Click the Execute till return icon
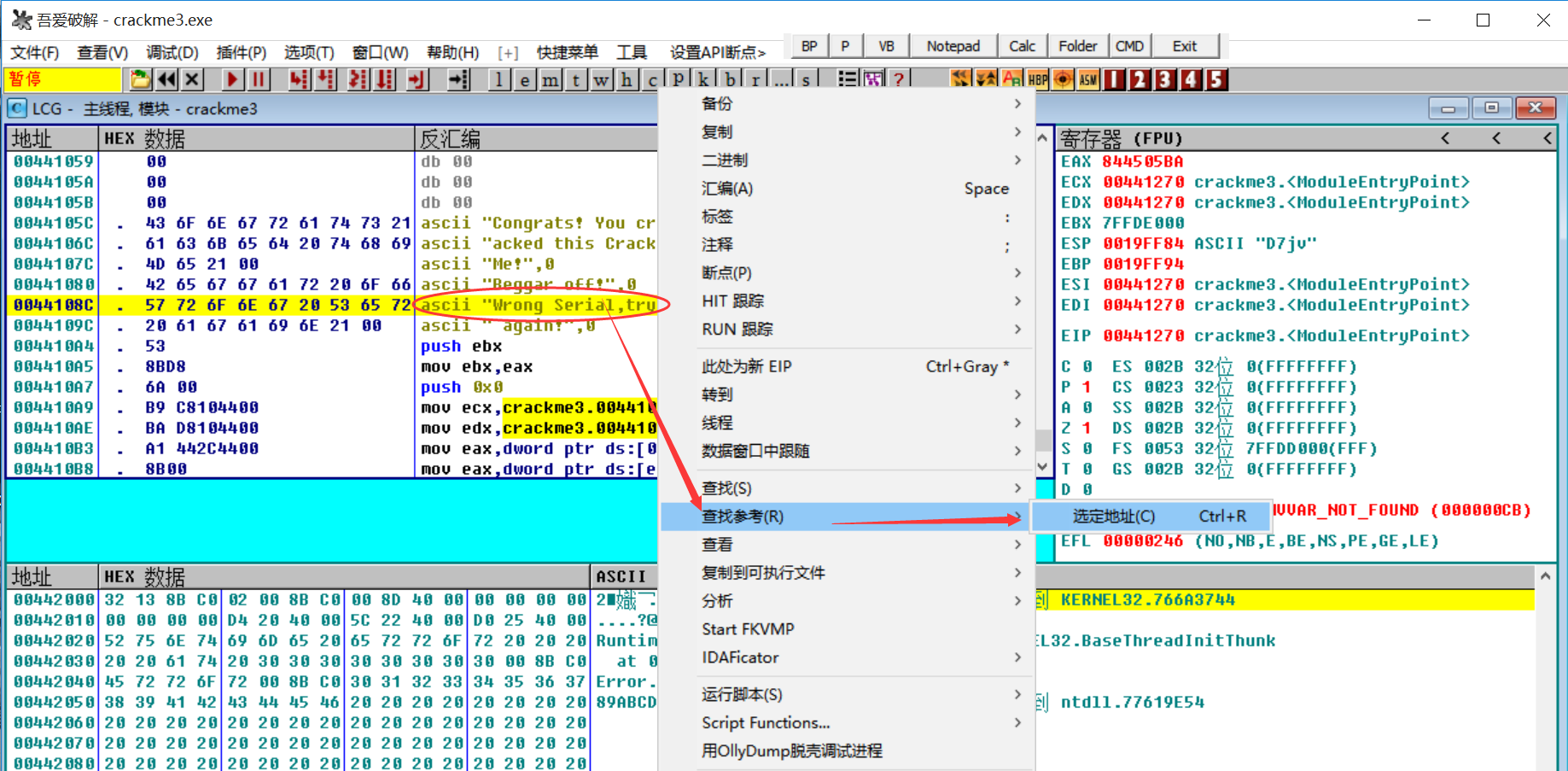 (417, 79)
